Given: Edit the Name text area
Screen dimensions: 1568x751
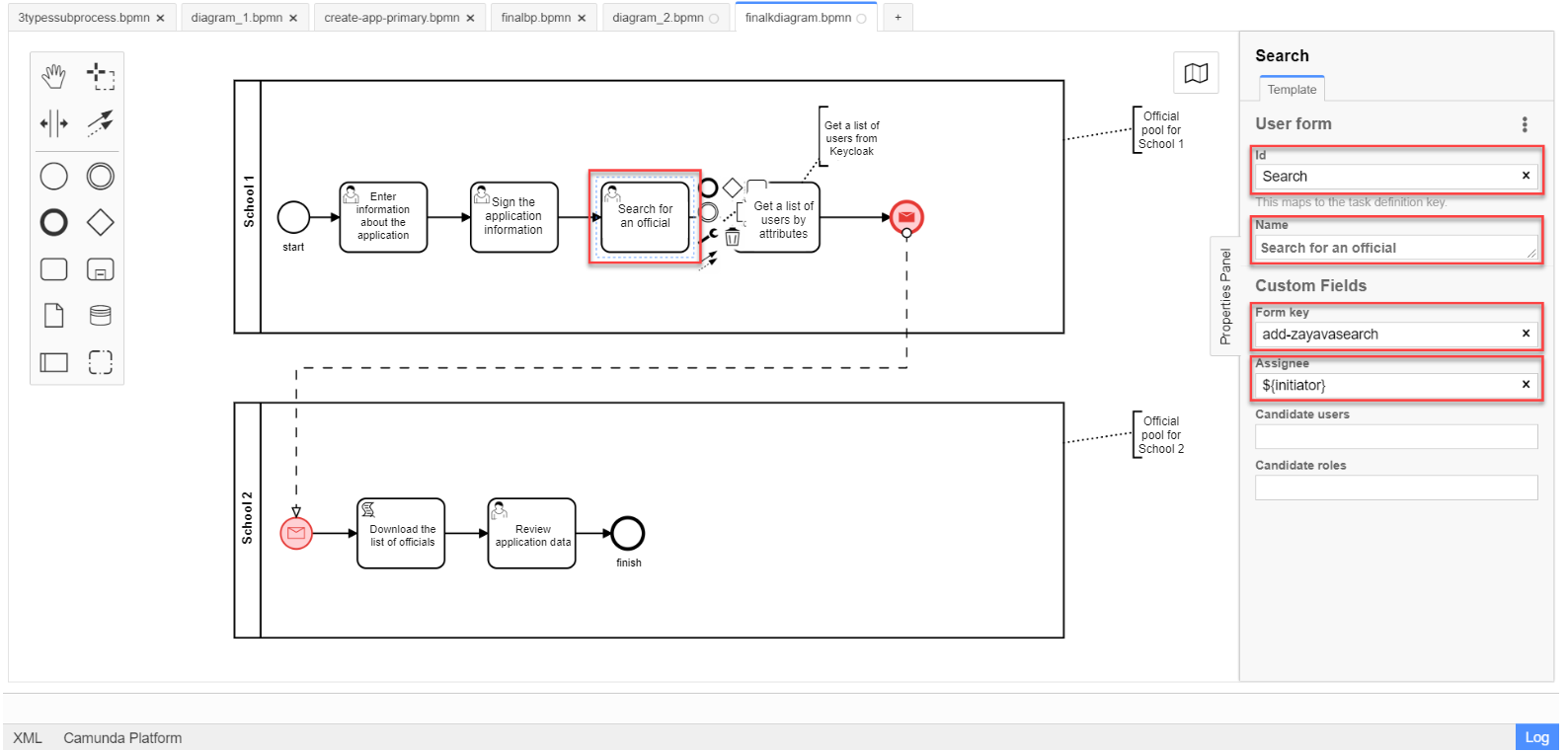Looking at the screenshot, I should pyautogui.click(x=1396, y=248).
